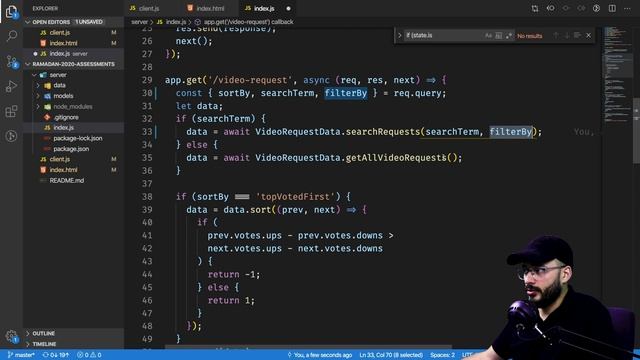This screenshot has height=360, width=640.
Task: Click the middle revision icon in toolbar
Action: (566, 8)
